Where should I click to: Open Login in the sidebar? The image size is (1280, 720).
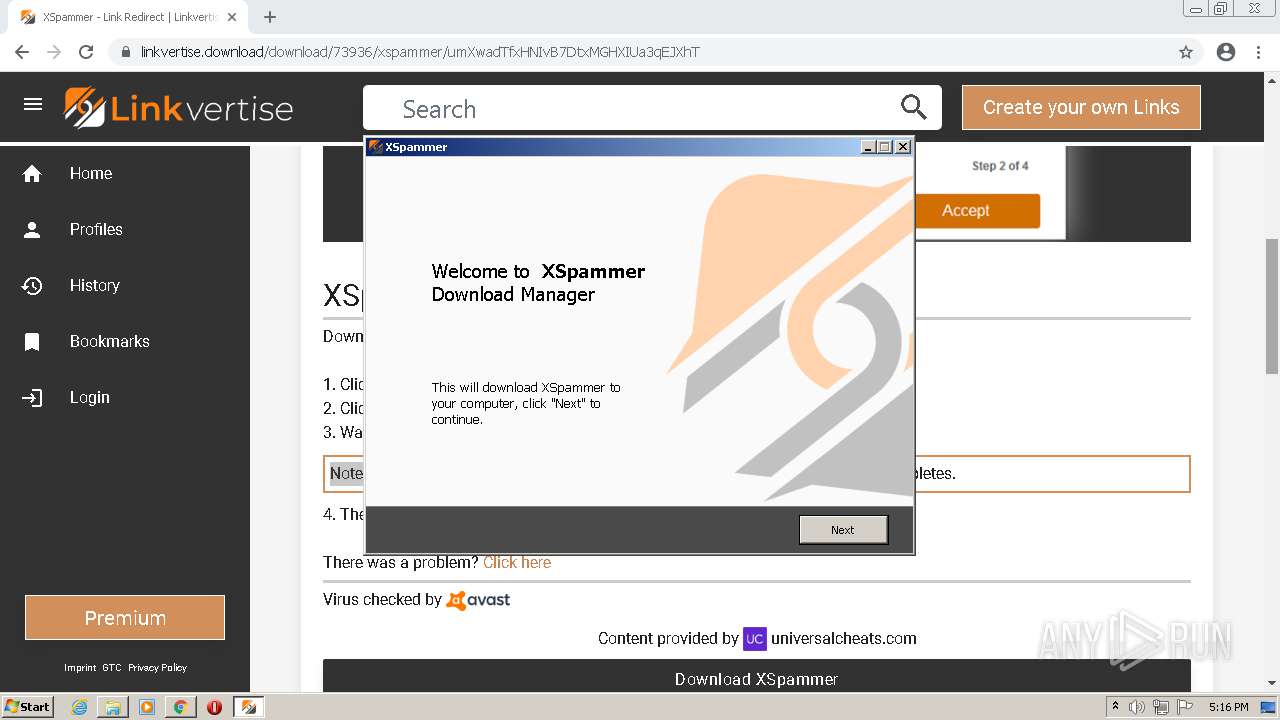[x=90, y=397]
